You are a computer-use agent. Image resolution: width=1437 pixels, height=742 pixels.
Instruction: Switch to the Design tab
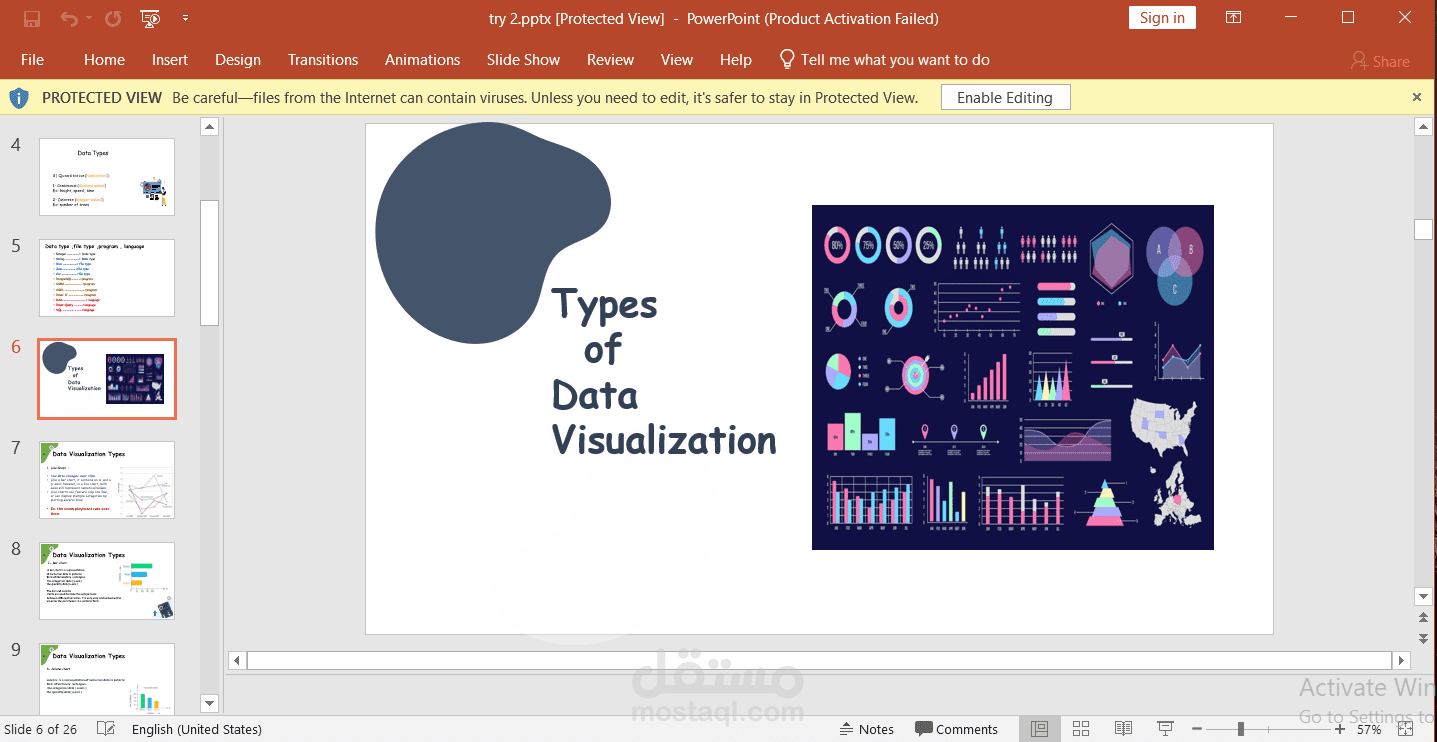coord(238,60)
